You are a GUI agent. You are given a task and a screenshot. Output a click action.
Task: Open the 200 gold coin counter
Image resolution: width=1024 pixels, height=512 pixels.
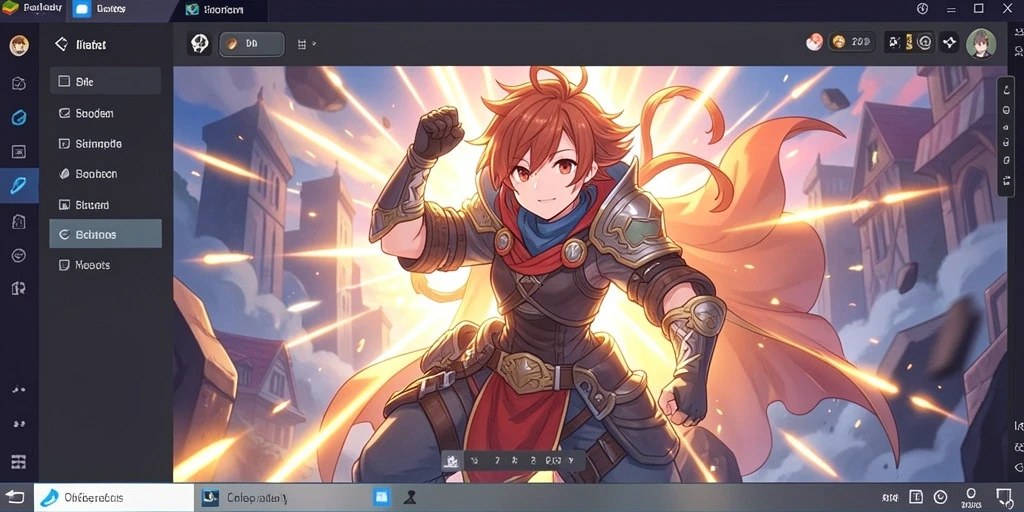pos(852,42)
